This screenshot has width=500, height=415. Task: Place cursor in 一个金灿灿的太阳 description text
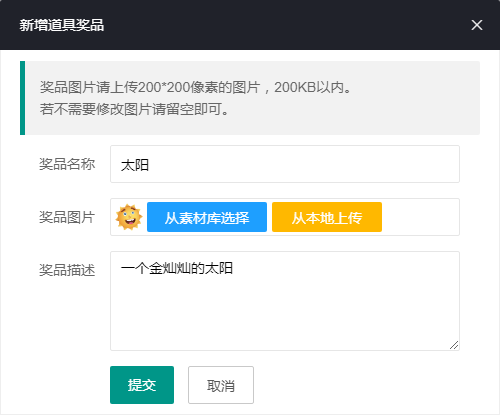tap(177, 268)
